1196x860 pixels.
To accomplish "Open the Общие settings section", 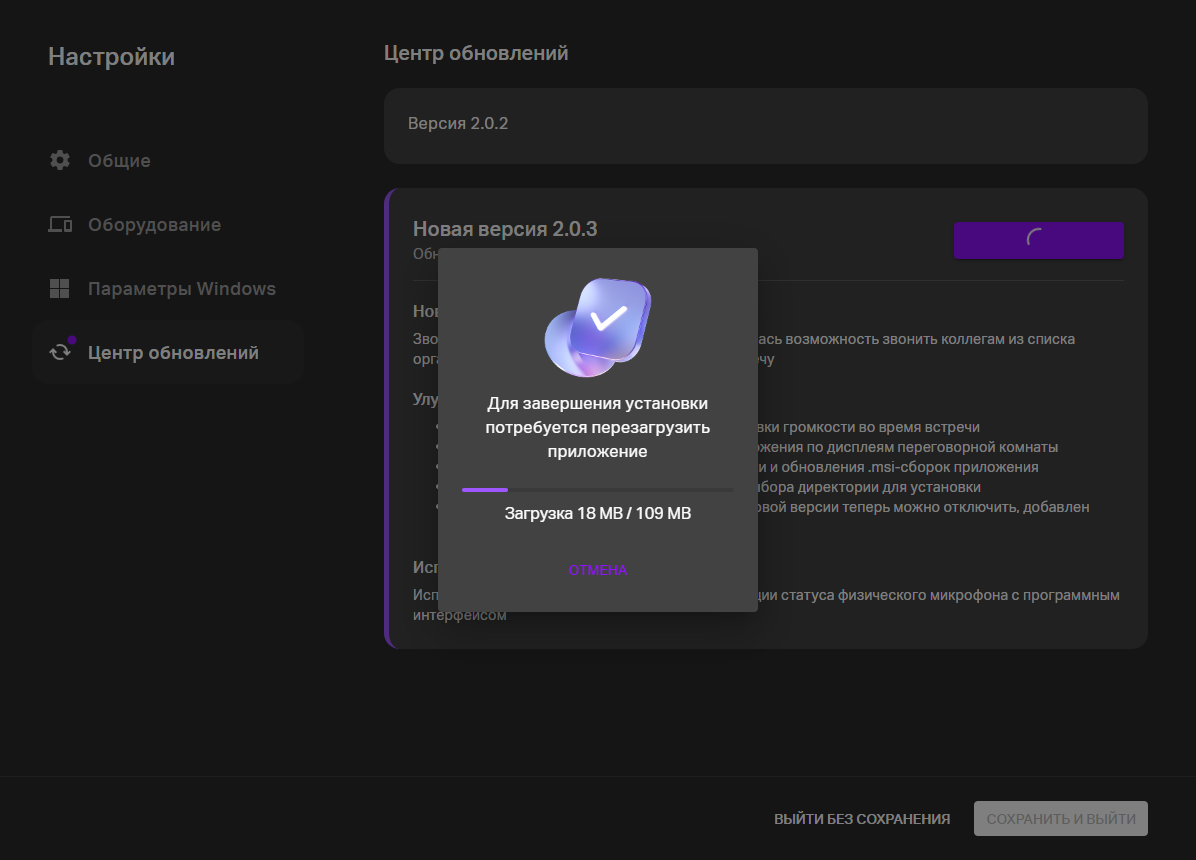I will [119, 161].
